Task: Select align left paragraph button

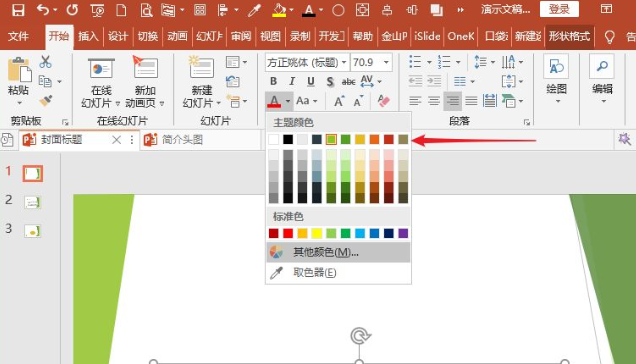Action: pos(415,101)
